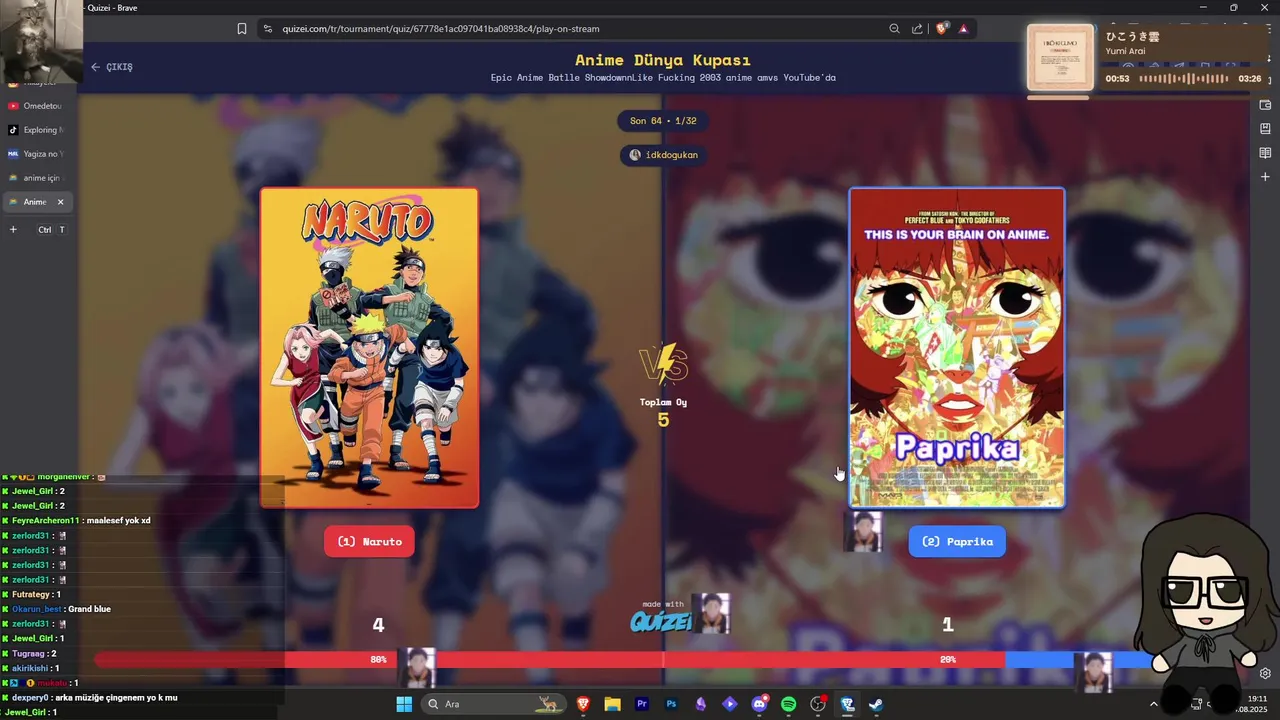This screenshot has width=1280, height=720.
Task: Click the taskbar search box 'Ara'
Action: click(x=492, y=704)
